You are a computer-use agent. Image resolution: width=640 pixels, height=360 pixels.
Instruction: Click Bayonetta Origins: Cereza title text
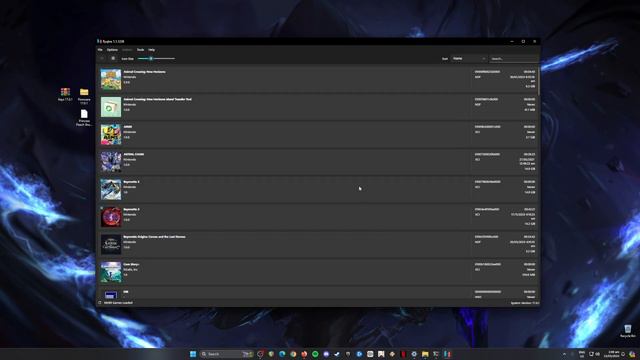(x=154, y=237)
